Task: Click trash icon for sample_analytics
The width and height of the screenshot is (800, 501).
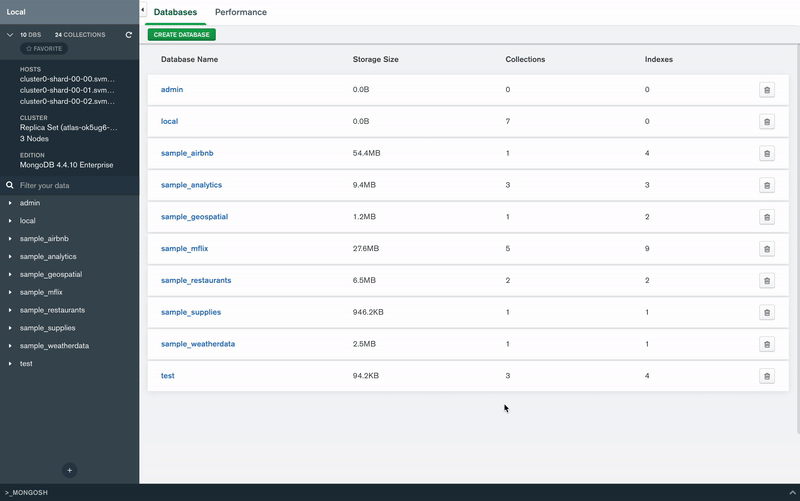Action: point(767,185)
